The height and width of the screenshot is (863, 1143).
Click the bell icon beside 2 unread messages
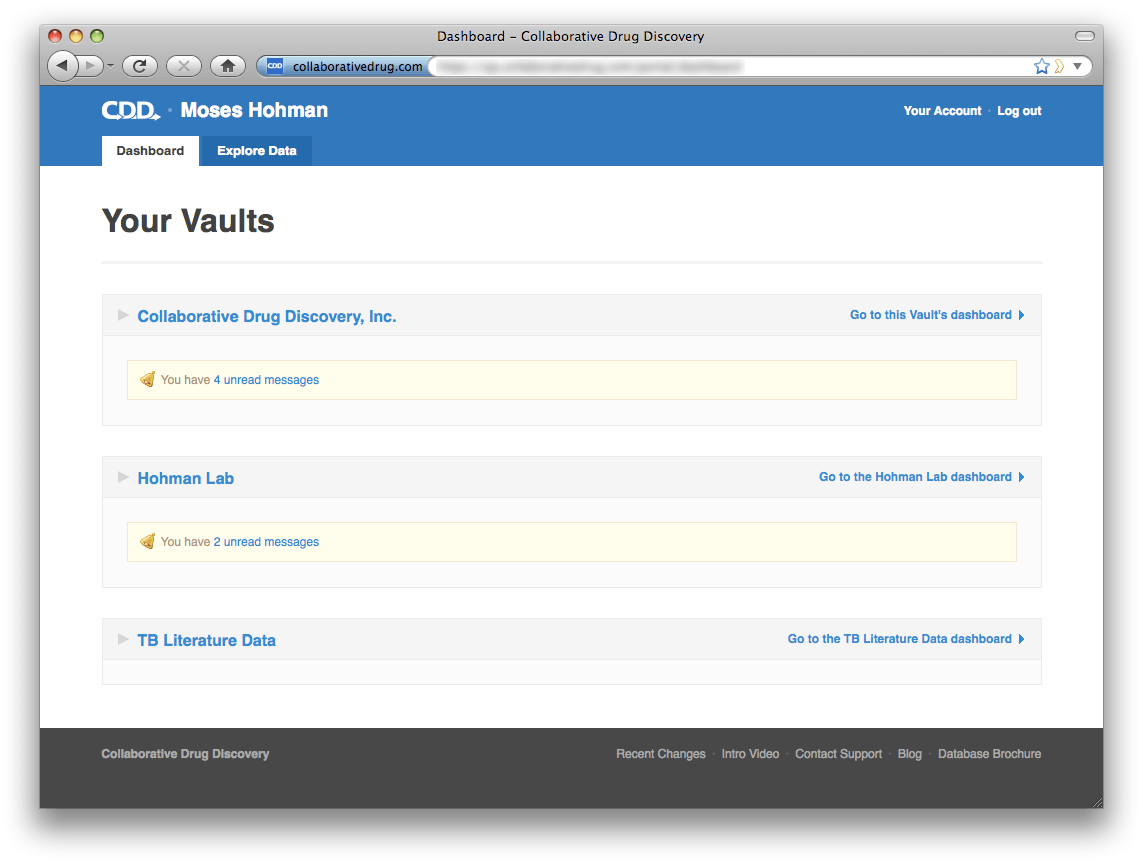[147, 542]
